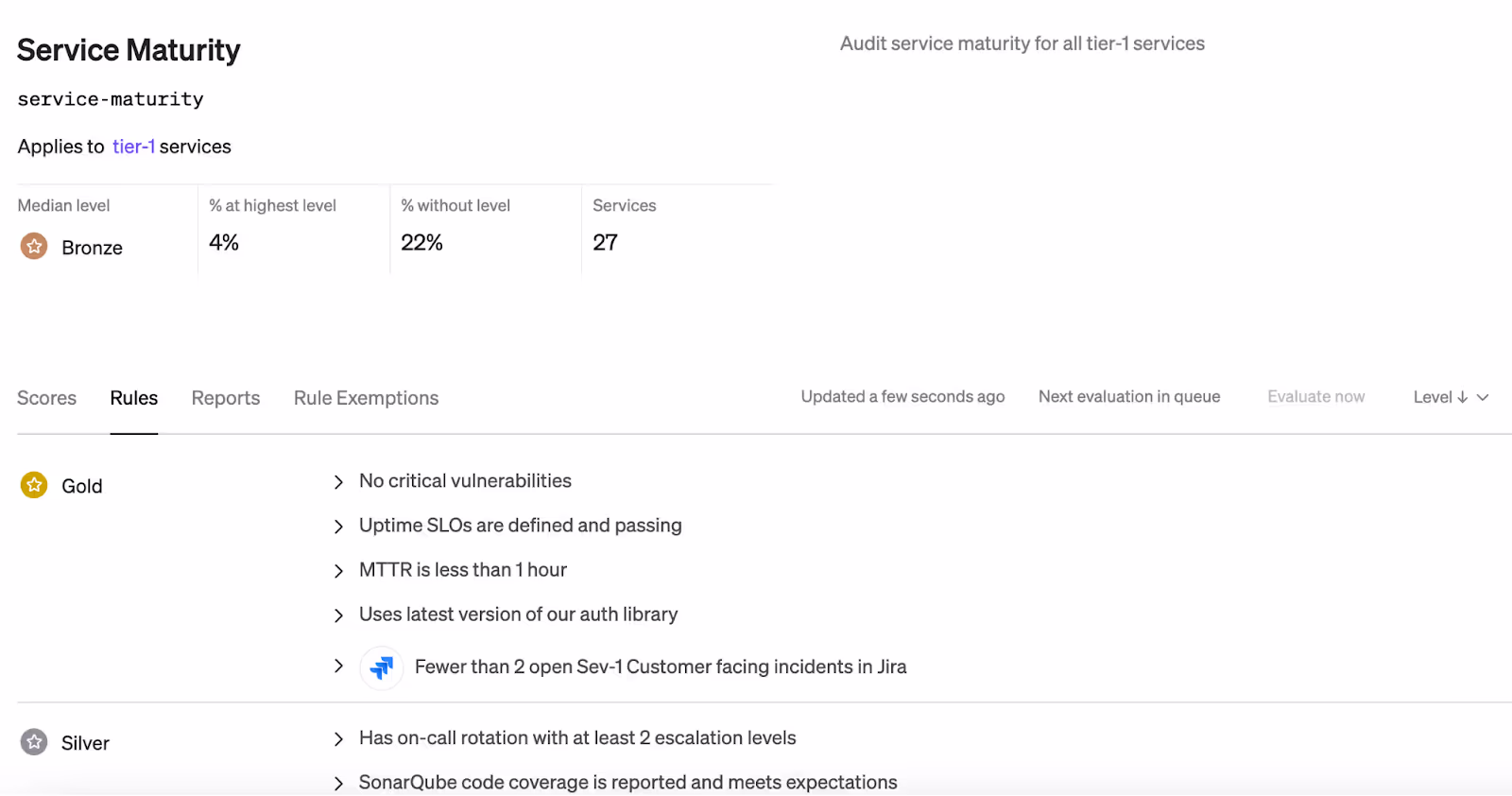Follow the tier-1 link

[133, 147]
